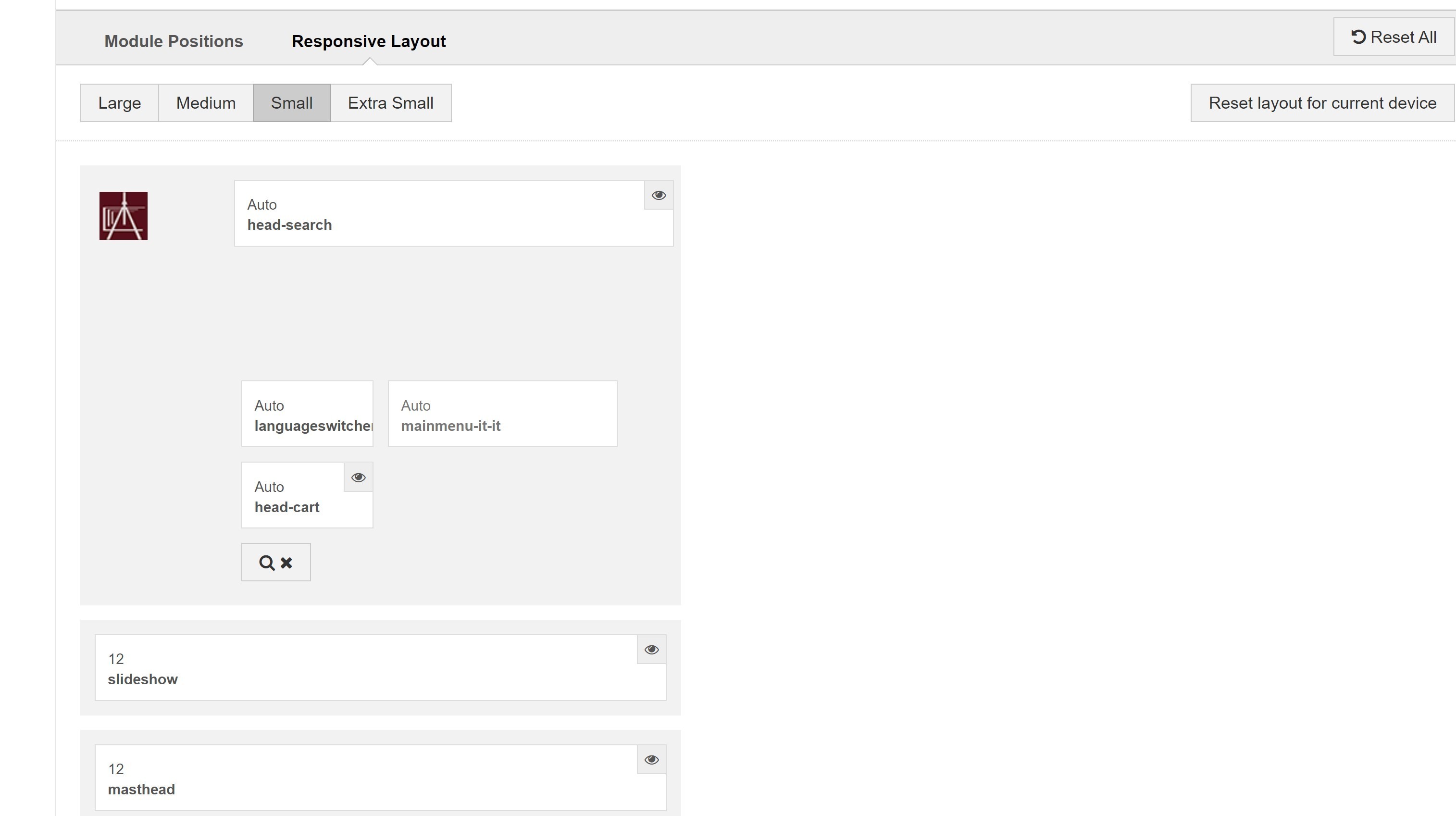This screenshot has width=1456, height=816.
Task: Select the Large device layout
Action: [119, 103]
